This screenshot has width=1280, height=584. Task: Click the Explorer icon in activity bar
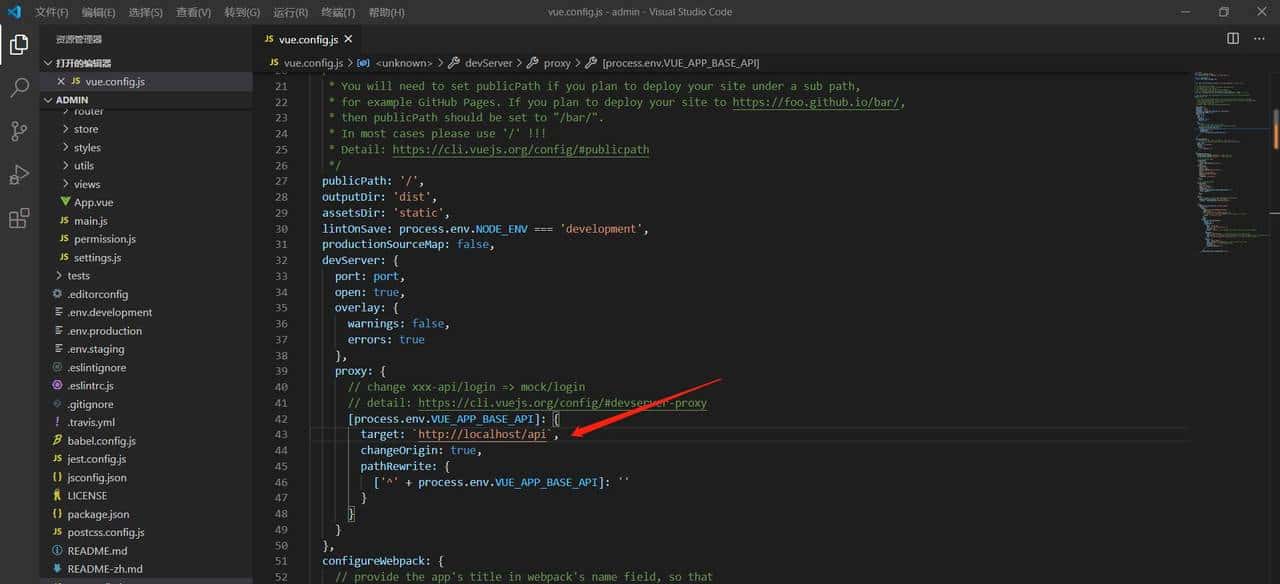(x=18, y=45)
